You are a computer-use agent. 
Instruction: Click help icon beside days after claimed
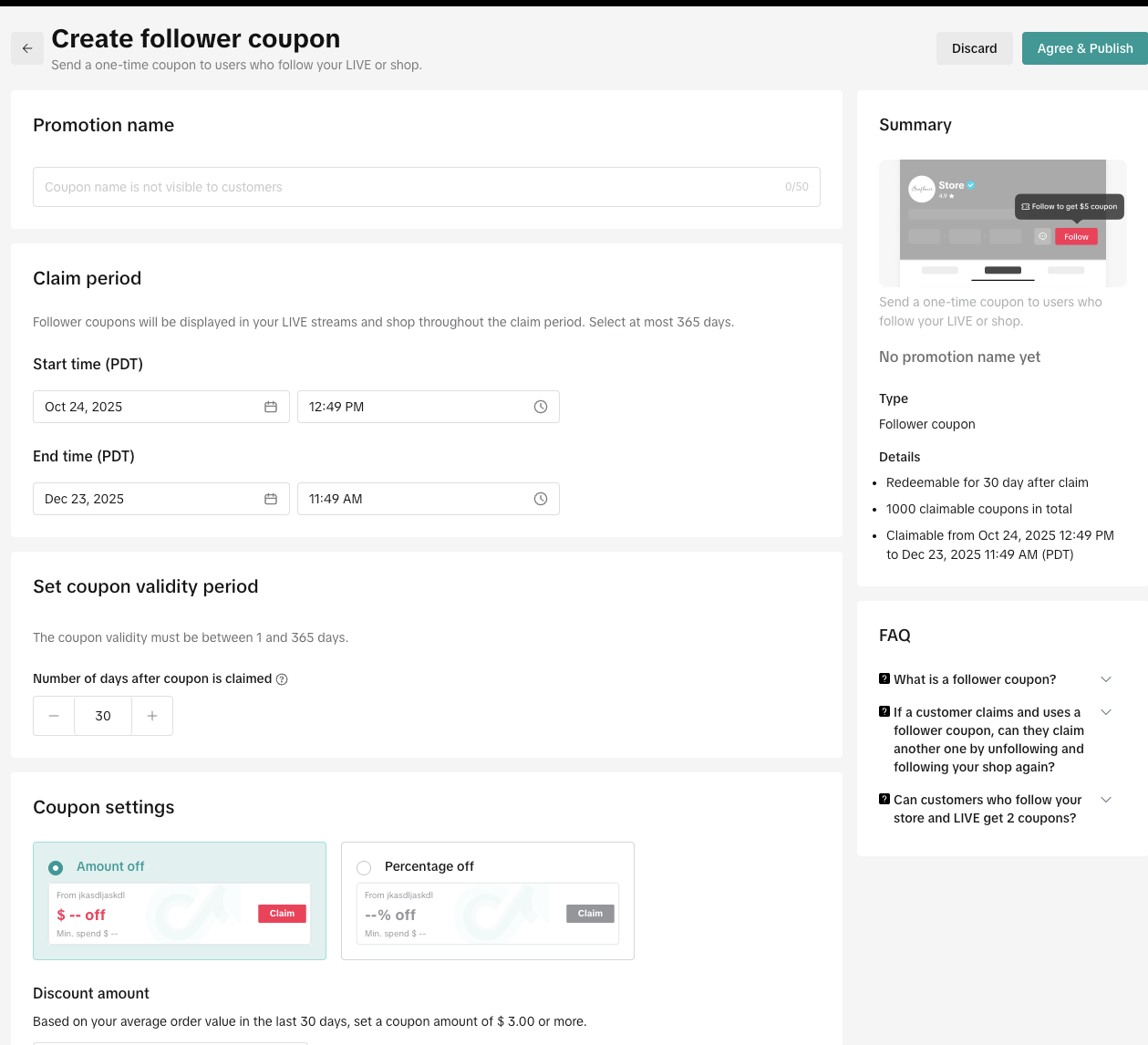click(x=282, y=679)
